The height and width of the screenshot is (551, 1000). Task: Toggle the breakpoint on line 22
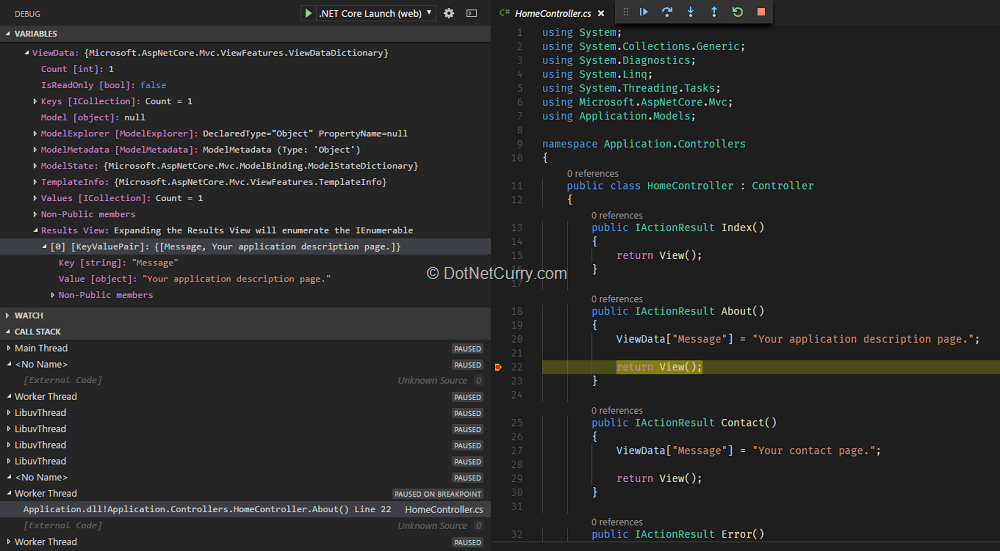498,367
